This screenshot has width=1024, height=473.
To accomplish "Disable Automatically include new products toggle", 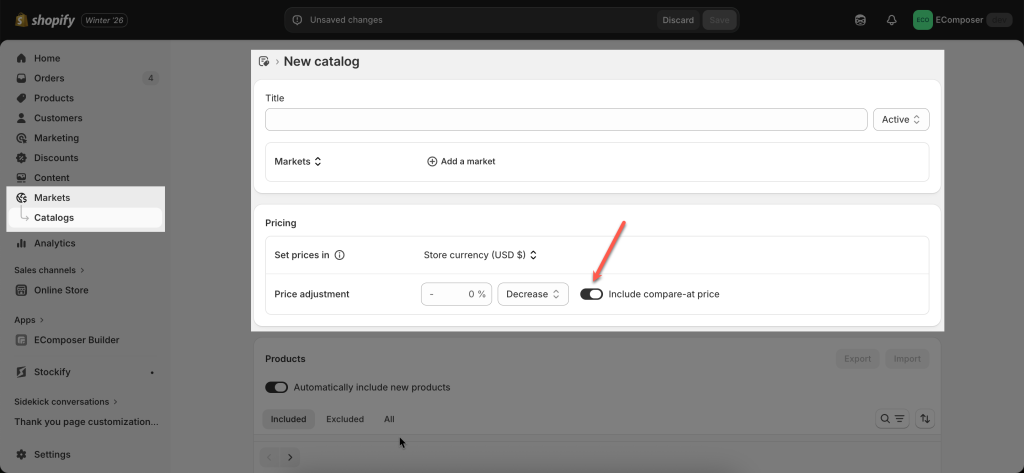I will click(x=276, y=387).
